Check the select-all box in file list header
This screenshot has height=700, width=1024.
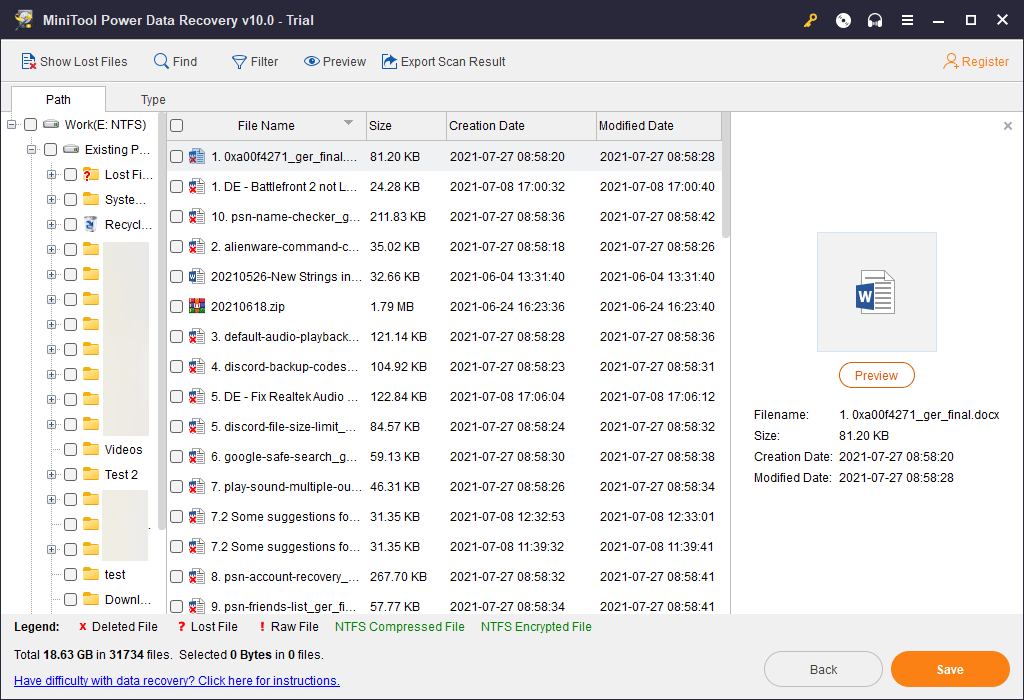[x=176, y=126]
